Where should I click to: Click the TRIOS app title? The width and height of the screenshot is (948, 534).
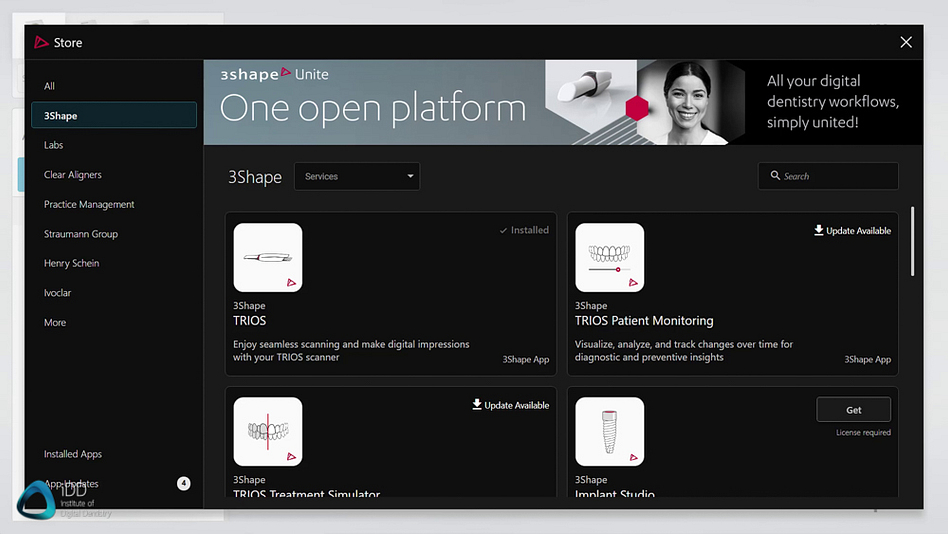pyautogui.click(x=249, y=321)
